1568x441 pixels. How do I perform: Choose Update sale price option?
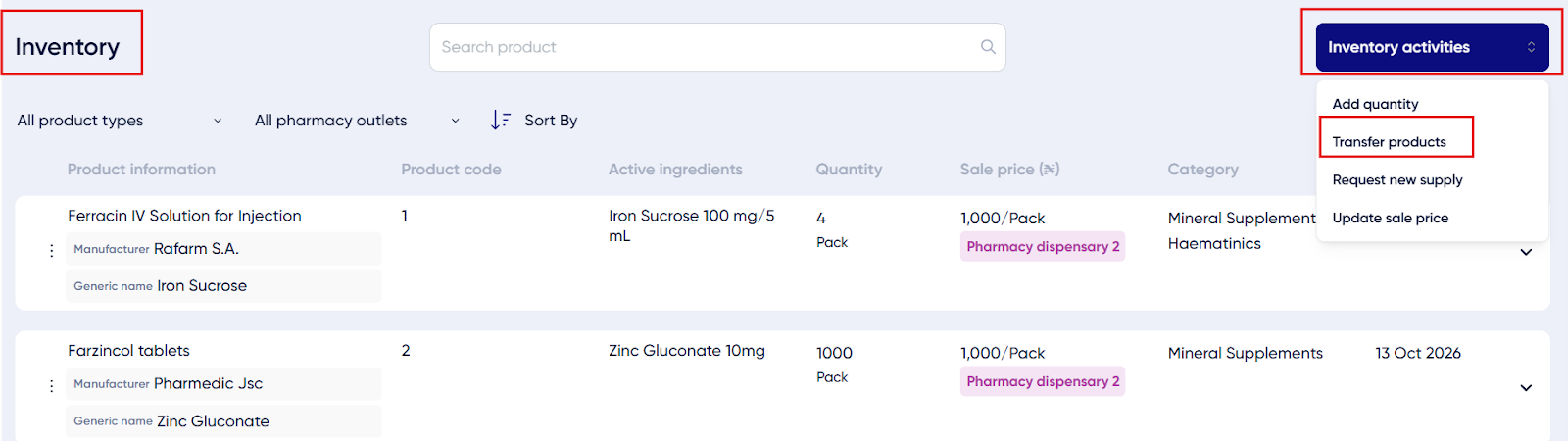[x=1390, y=218]
